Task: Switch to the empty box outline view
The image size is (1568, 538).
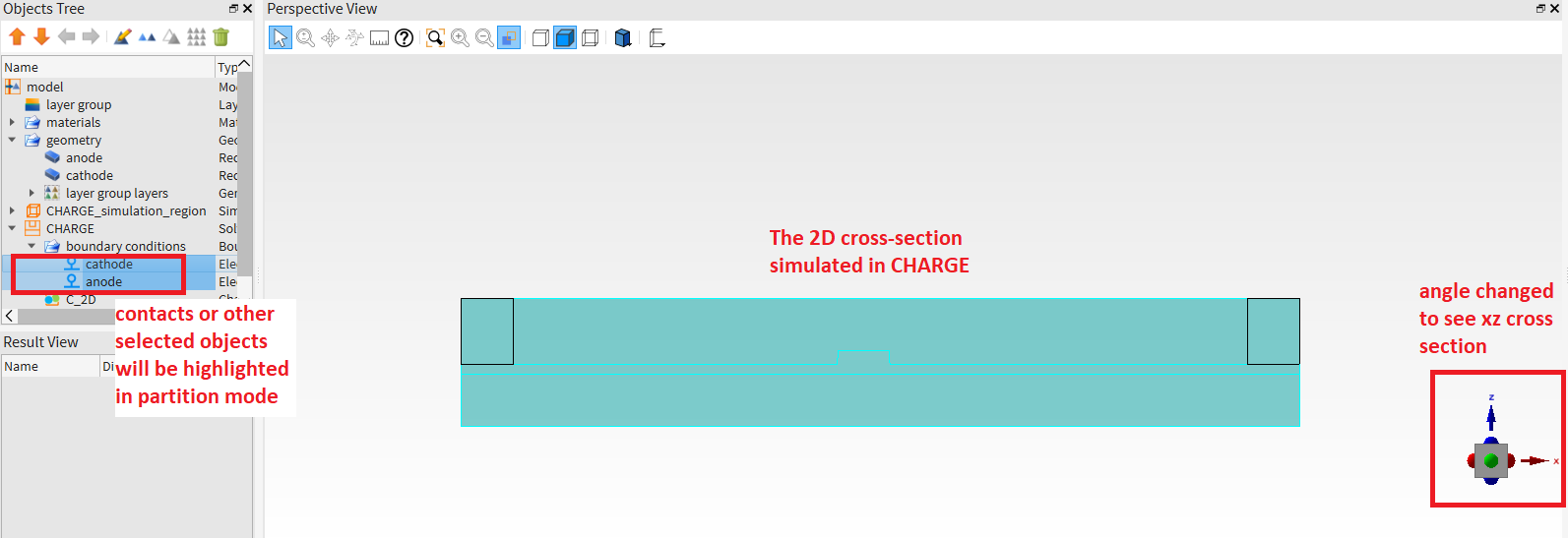Action: [540, 37]
